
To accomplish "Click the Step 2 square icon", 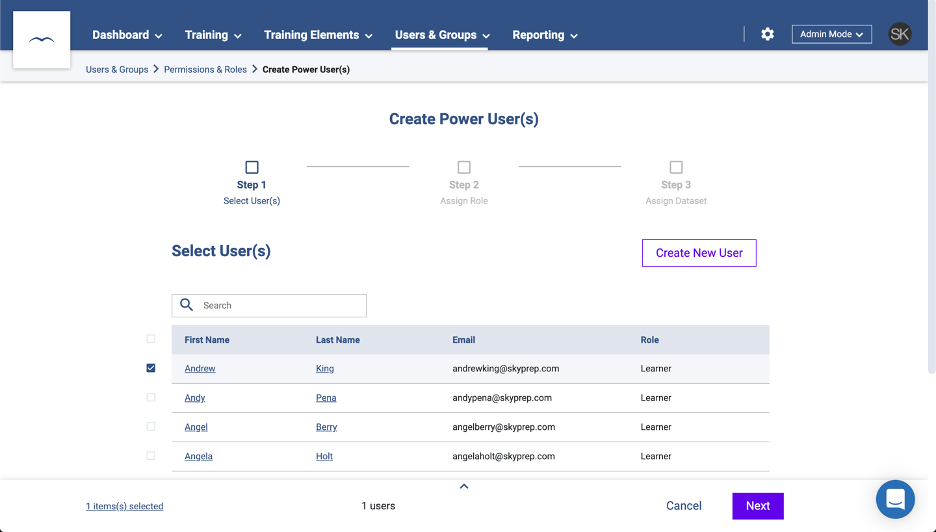I will (464, 168).
